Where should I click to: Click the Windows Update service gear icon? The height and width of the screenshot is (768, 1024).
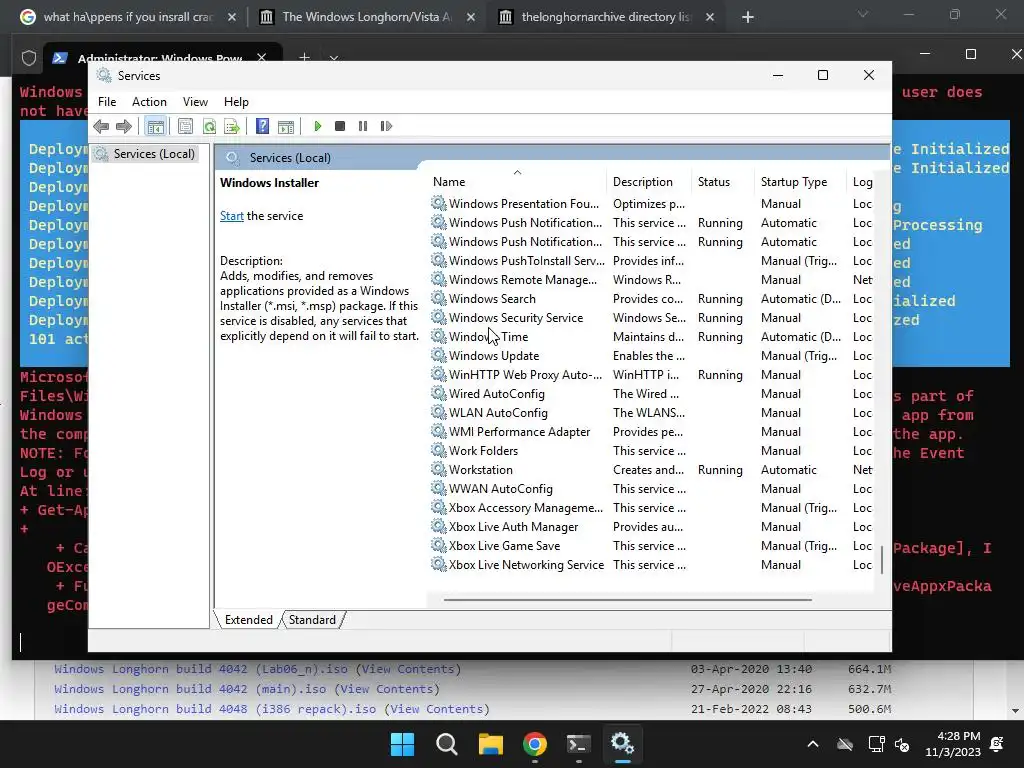point(439,355)
